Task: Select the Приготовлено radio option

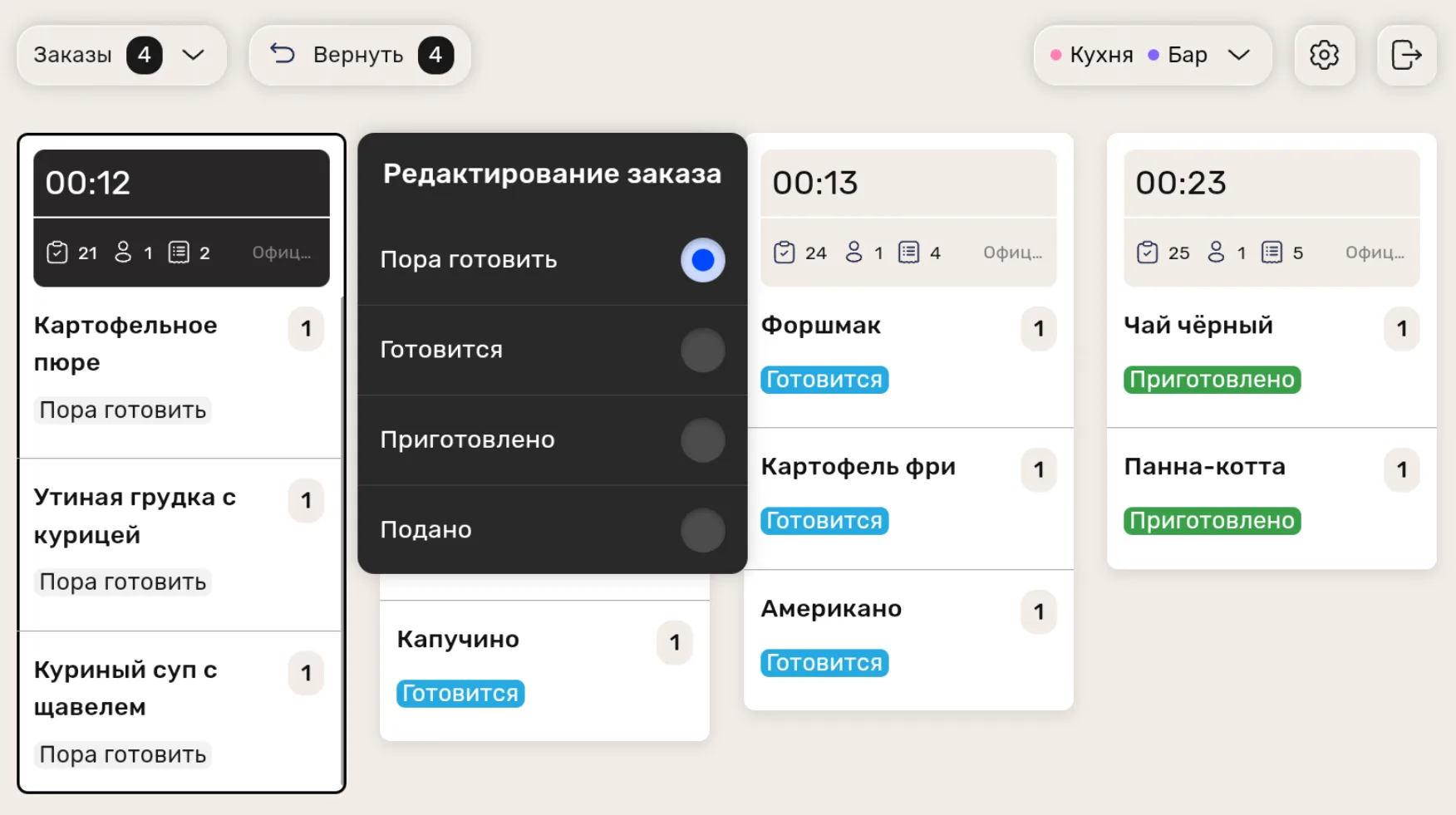Action: [x=703, y=440]
